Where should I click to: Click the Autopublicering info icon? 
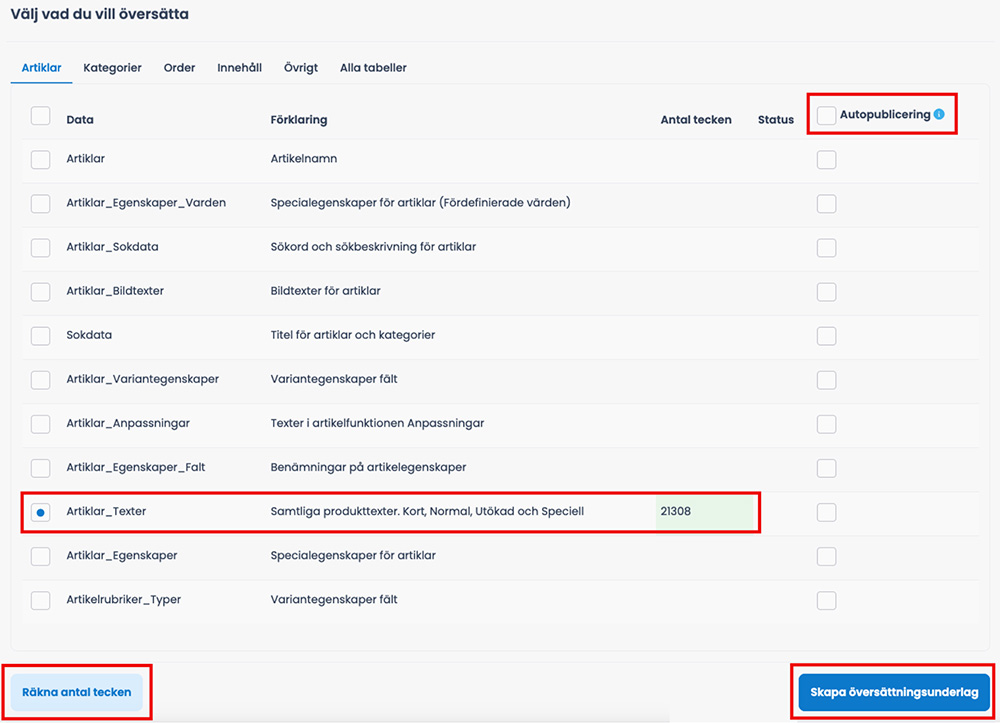pos(939,114)
